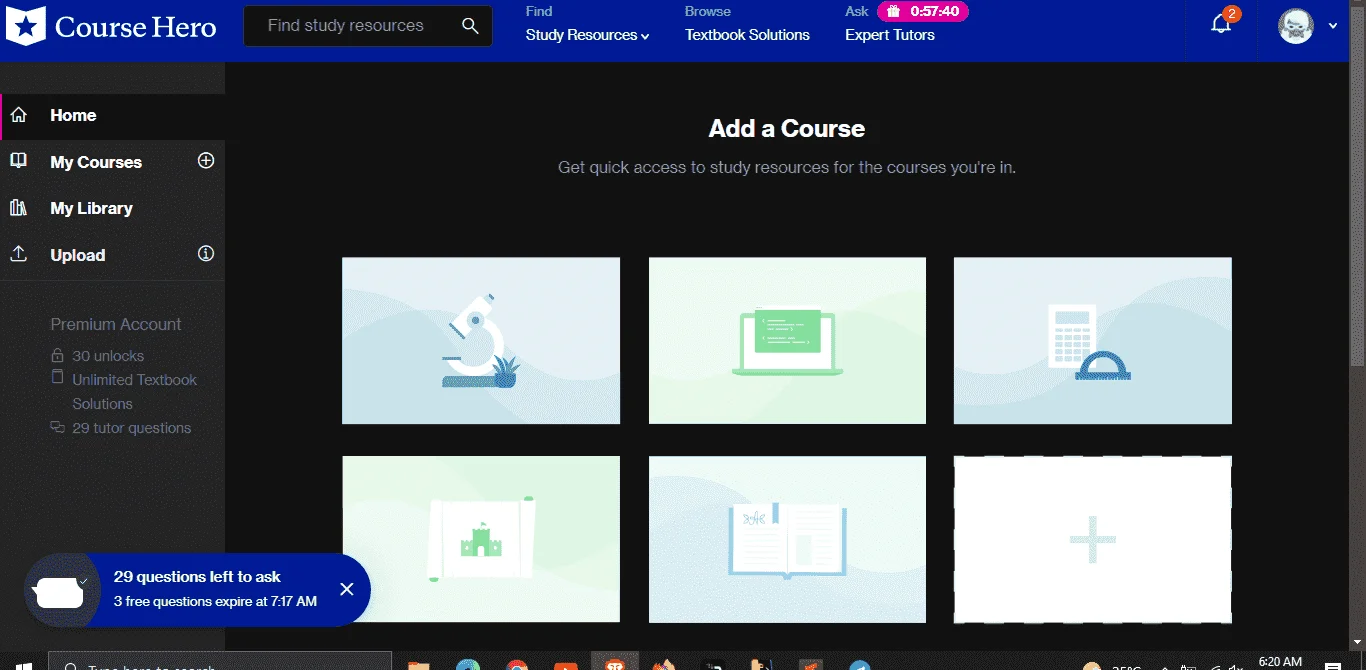Open Browse Textbook Solutions
Screen dimensions: 1366x670
(747, 35)
